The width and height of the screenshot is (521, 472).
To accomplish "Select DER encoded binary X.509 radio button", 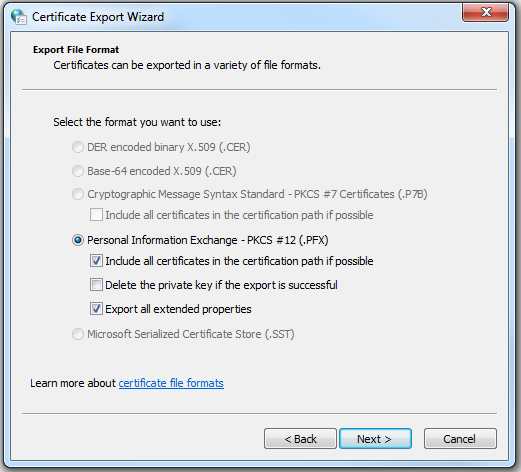I will (78, 147).
